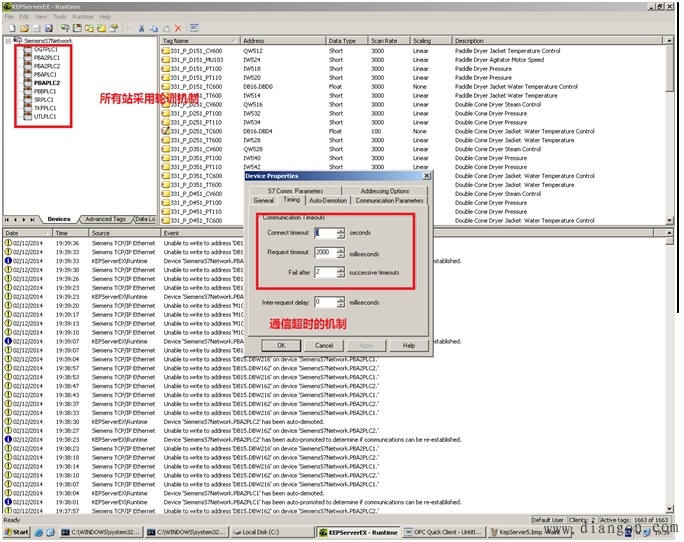
Task: Click the New Channel toolbar icon
Action: pos(65,28)
